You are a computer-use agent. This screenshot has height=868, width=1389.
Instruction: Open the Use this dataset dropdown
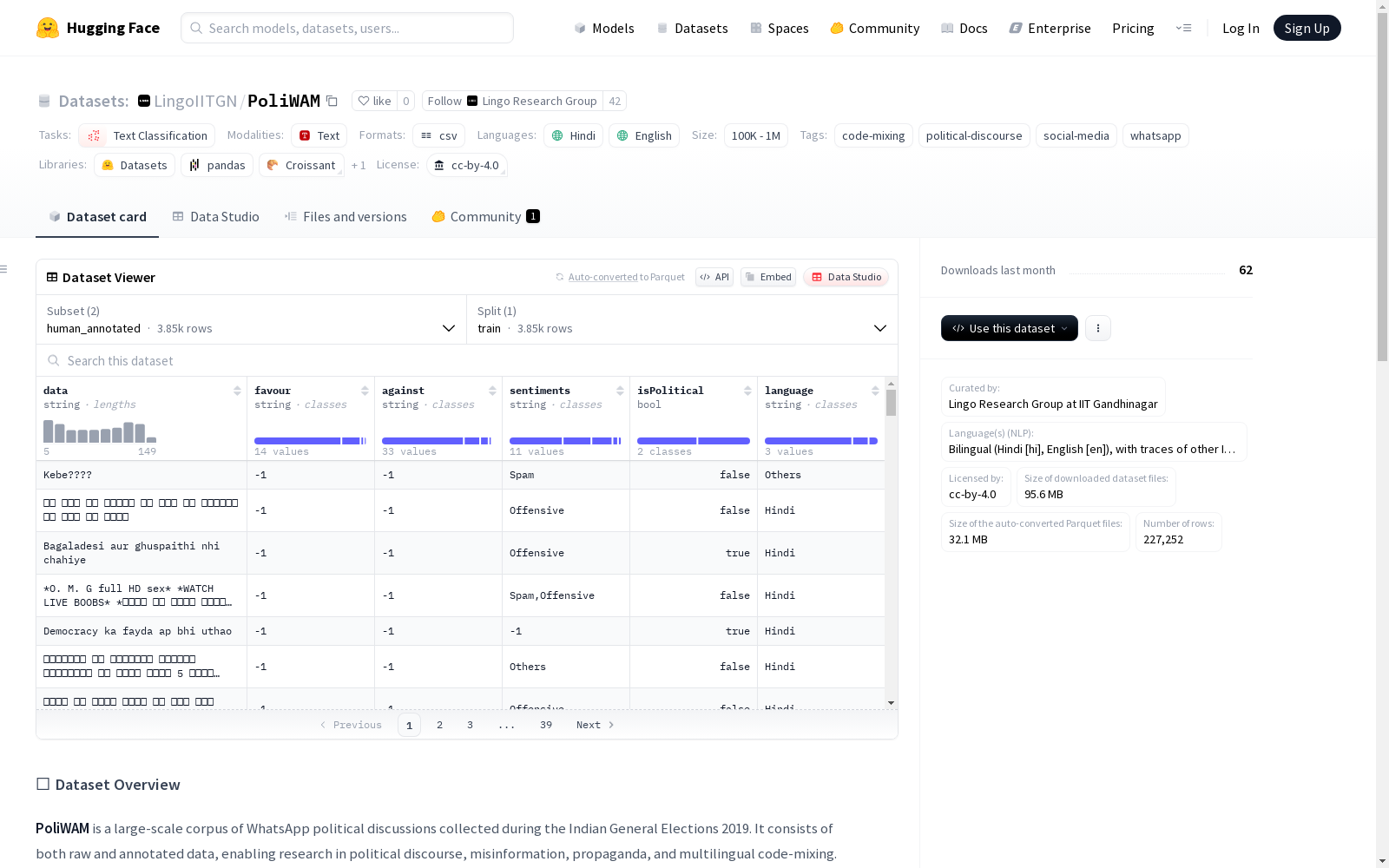tap(1010, 328)
